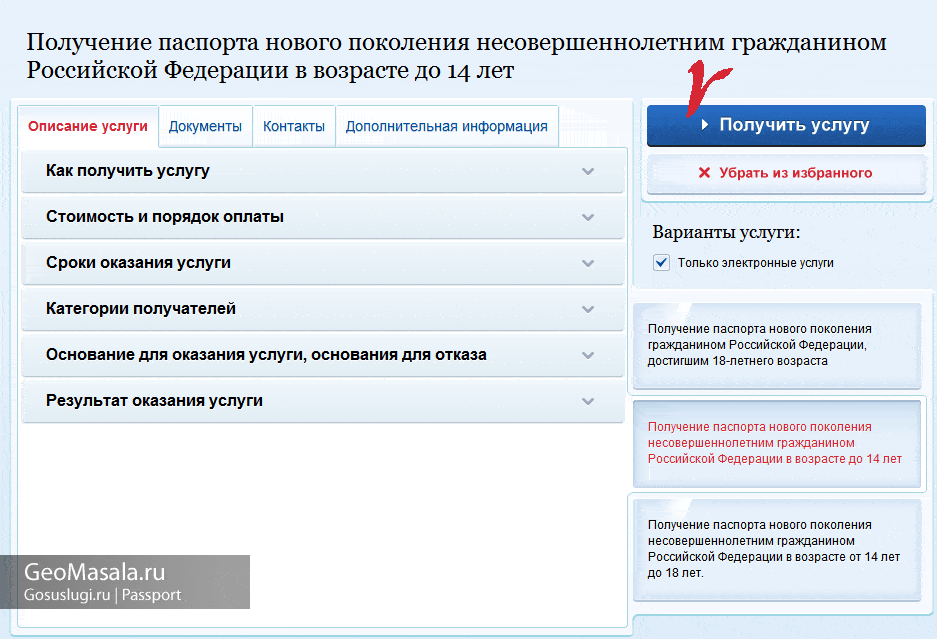Open 'Дополнительная информация' tab

[446, 126]
